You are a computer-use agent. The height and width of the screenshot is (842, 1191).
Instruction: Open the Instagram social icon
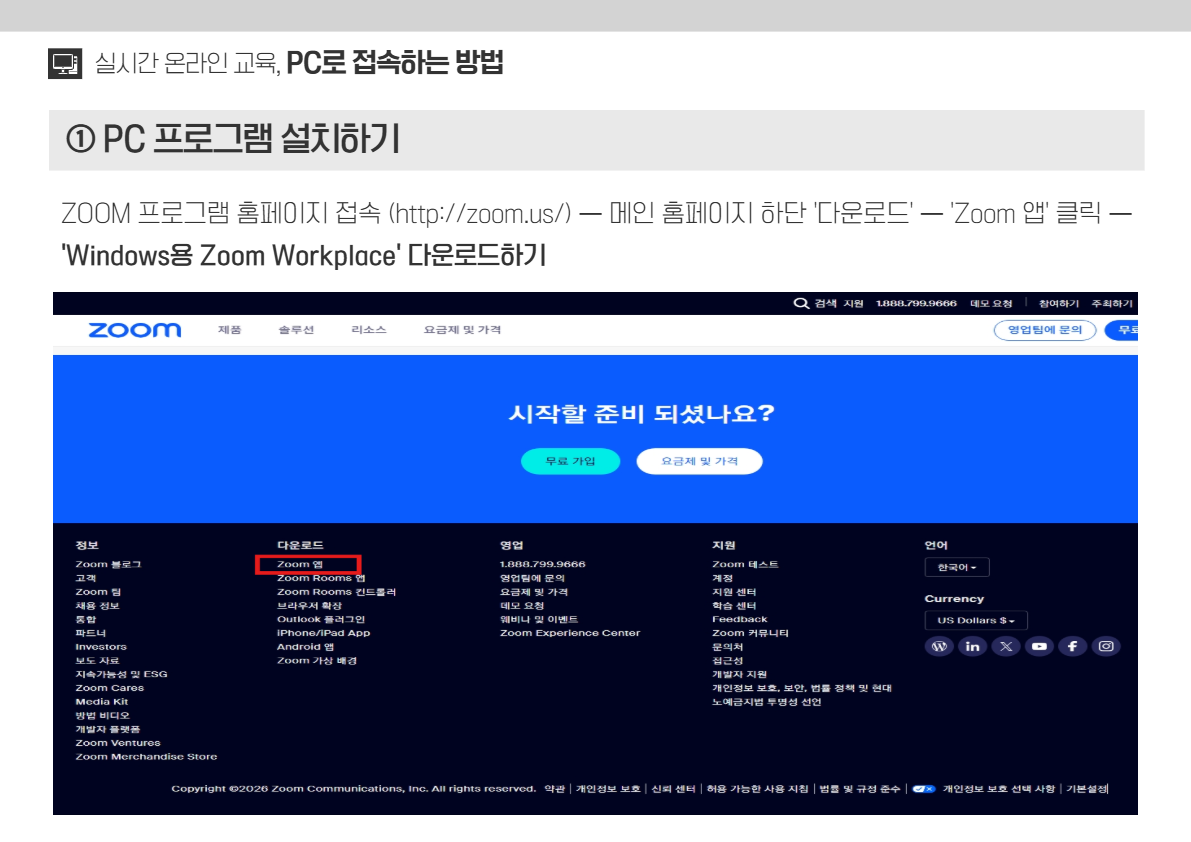coord(1106,646)
